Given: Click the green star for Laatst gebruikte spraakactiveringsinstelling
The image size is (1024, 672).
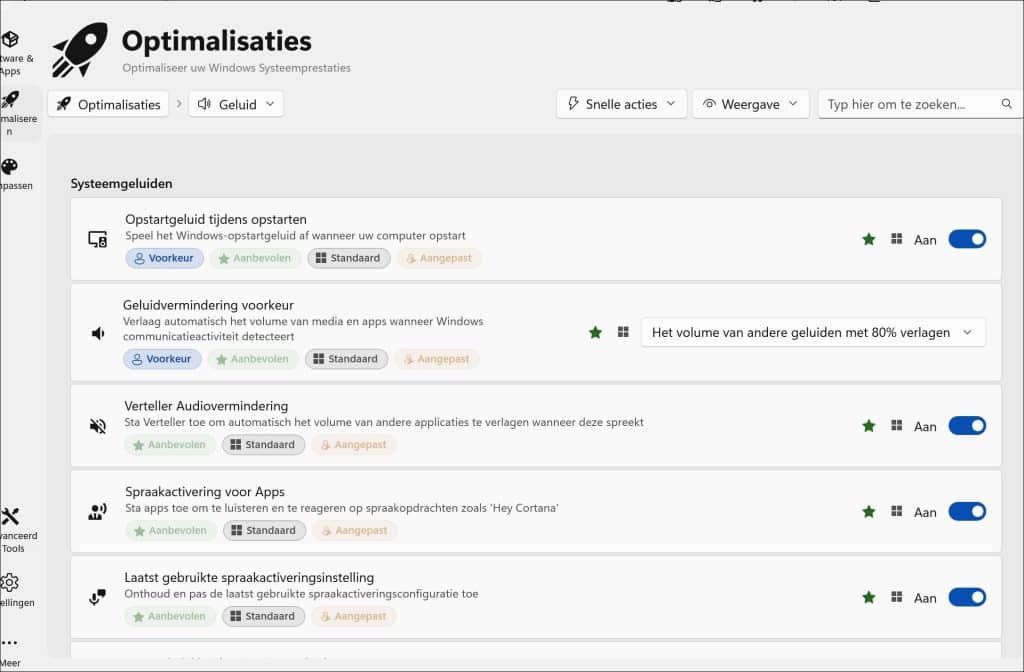Looking at the screenshot, I should [x=869, y=597].
